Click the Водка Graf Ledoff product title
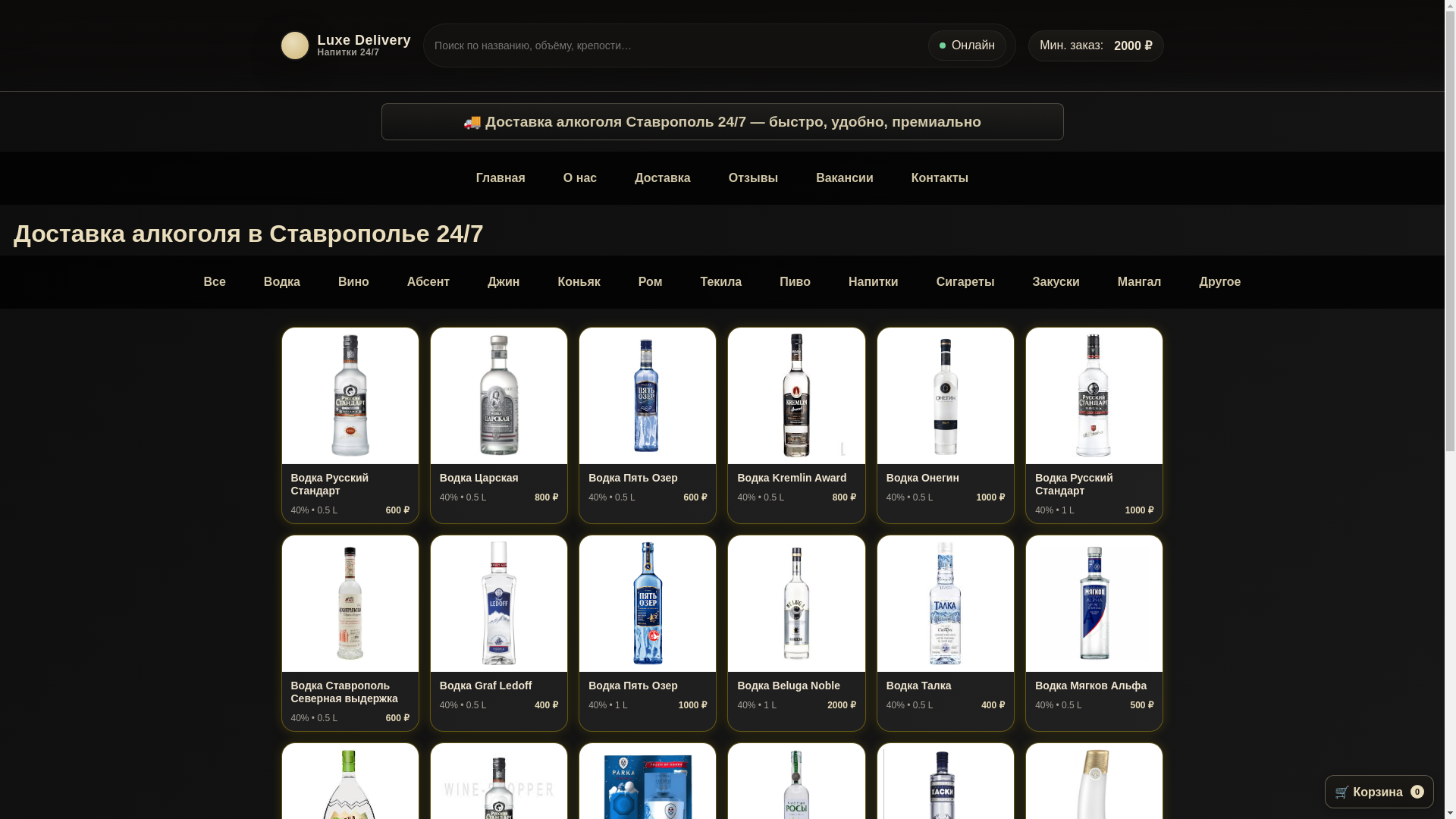This screenshot has height=819, width=1456. (486, 686)
